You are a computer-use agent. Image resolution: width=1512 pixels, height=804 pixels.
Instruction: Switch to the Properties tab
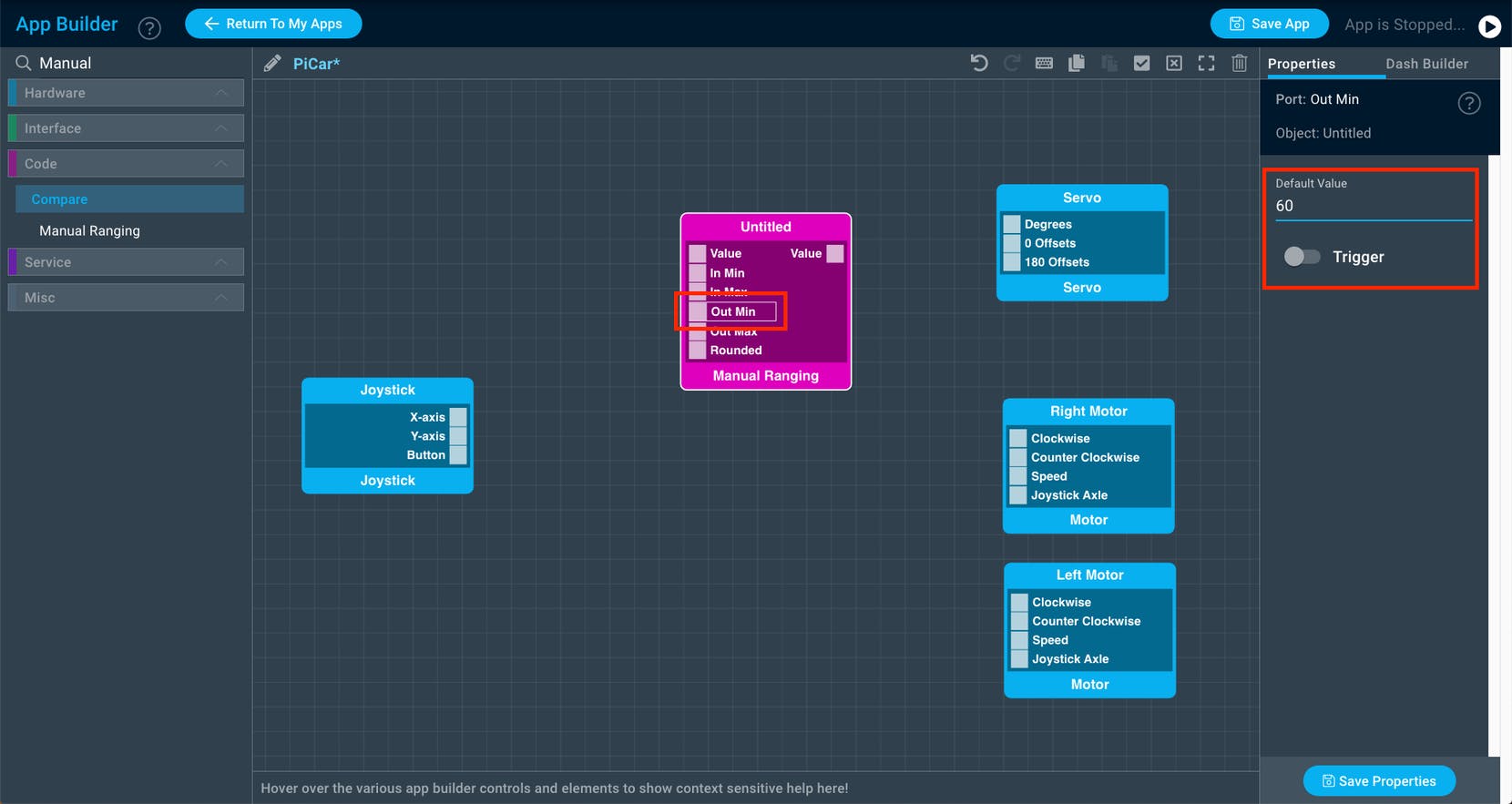coord(1302,64)
